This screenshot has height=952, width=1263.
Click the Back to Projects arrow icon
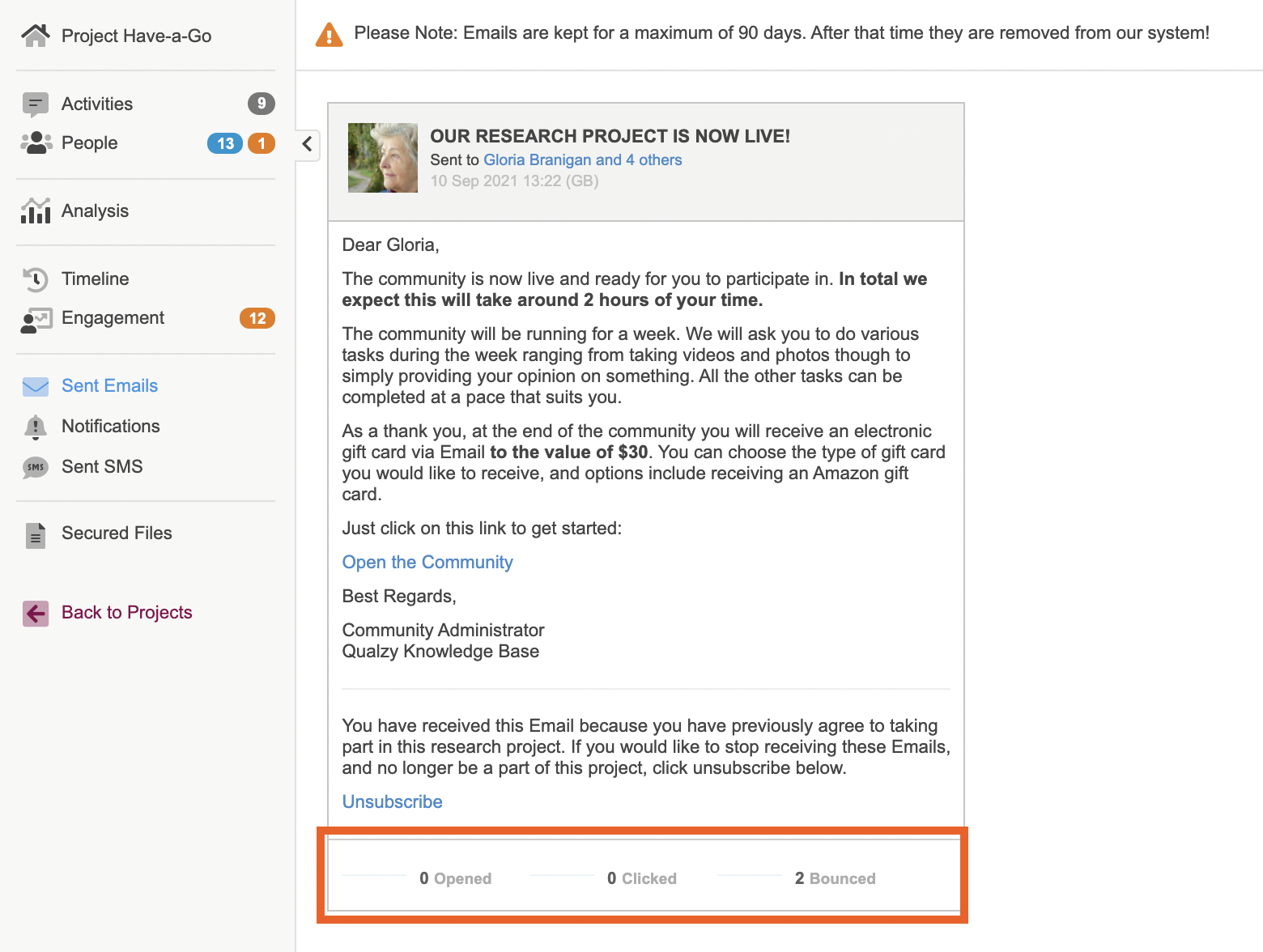tap(36, 614)
